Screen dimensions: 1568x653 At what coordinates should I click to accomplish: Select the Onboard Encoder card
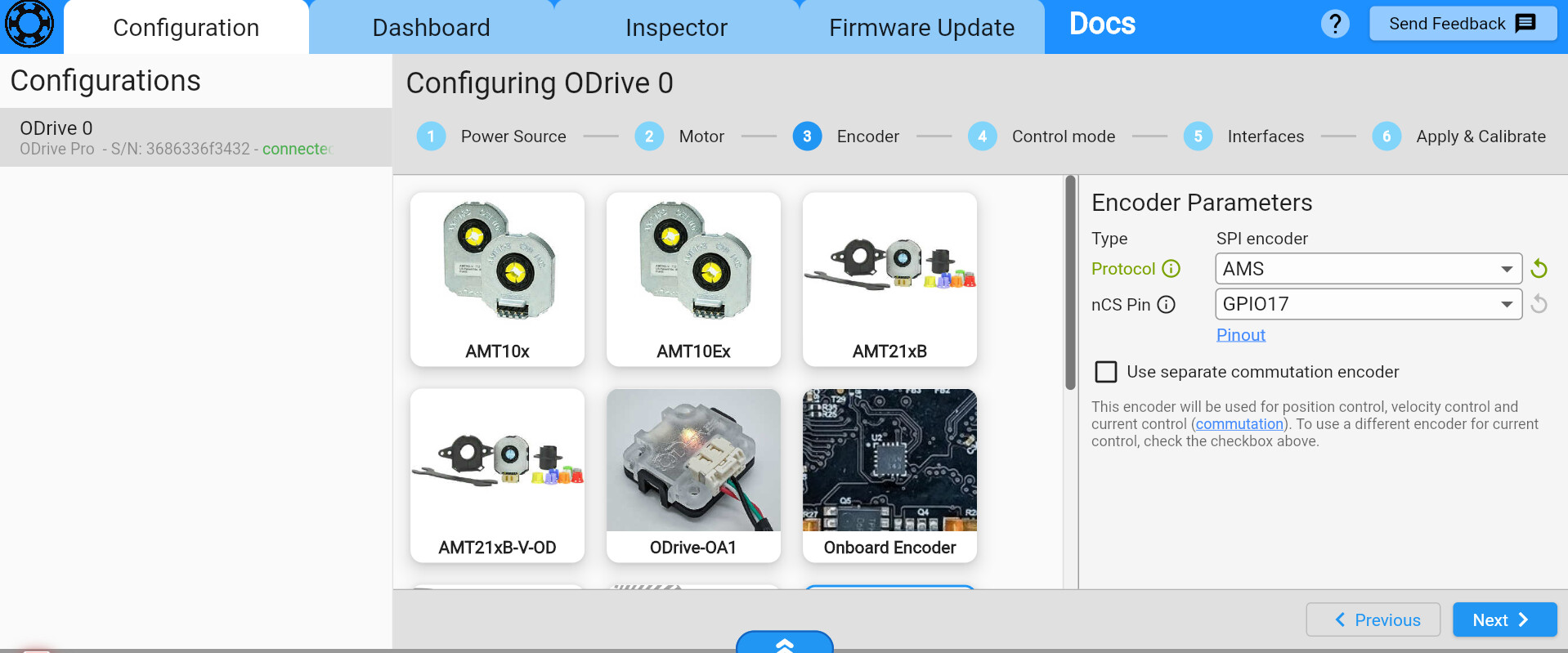[889, 476]
